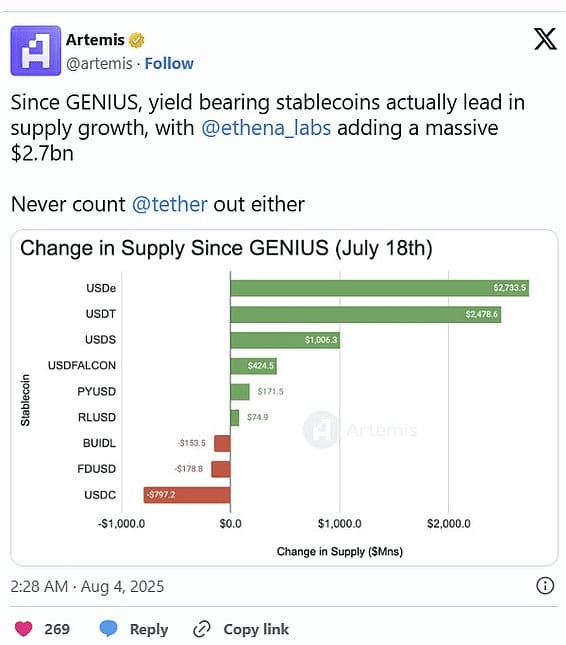This screenshot has width=566, height=645.
Task: Like the tweet with heart icon
Action: click(23, 629)
